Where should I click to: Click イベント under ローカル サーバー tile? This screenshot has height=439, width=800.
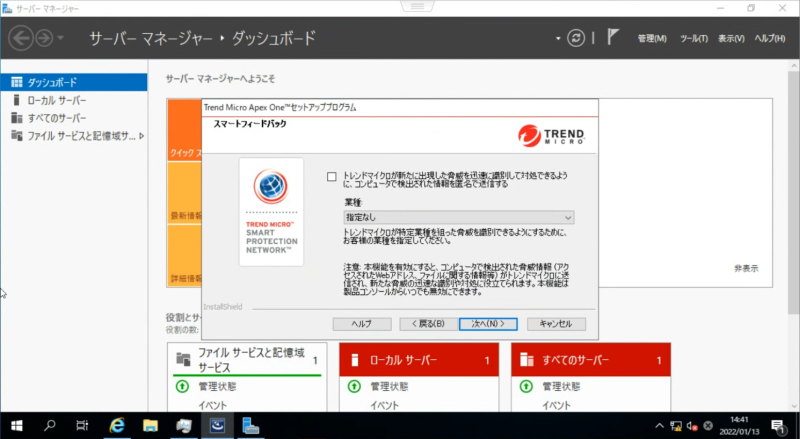[384, 405]
